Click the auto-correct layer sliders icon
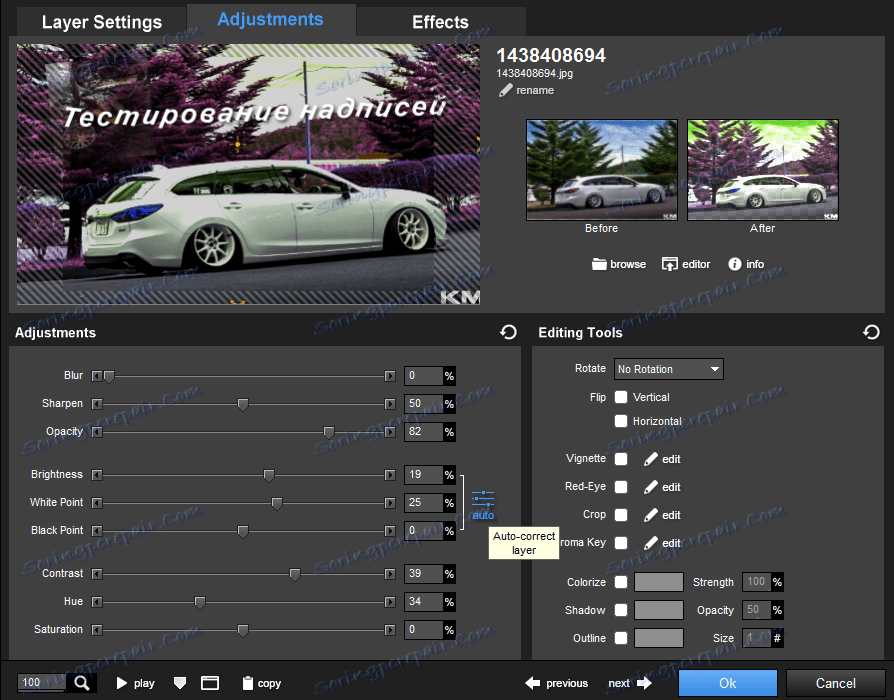 [483, 497]
